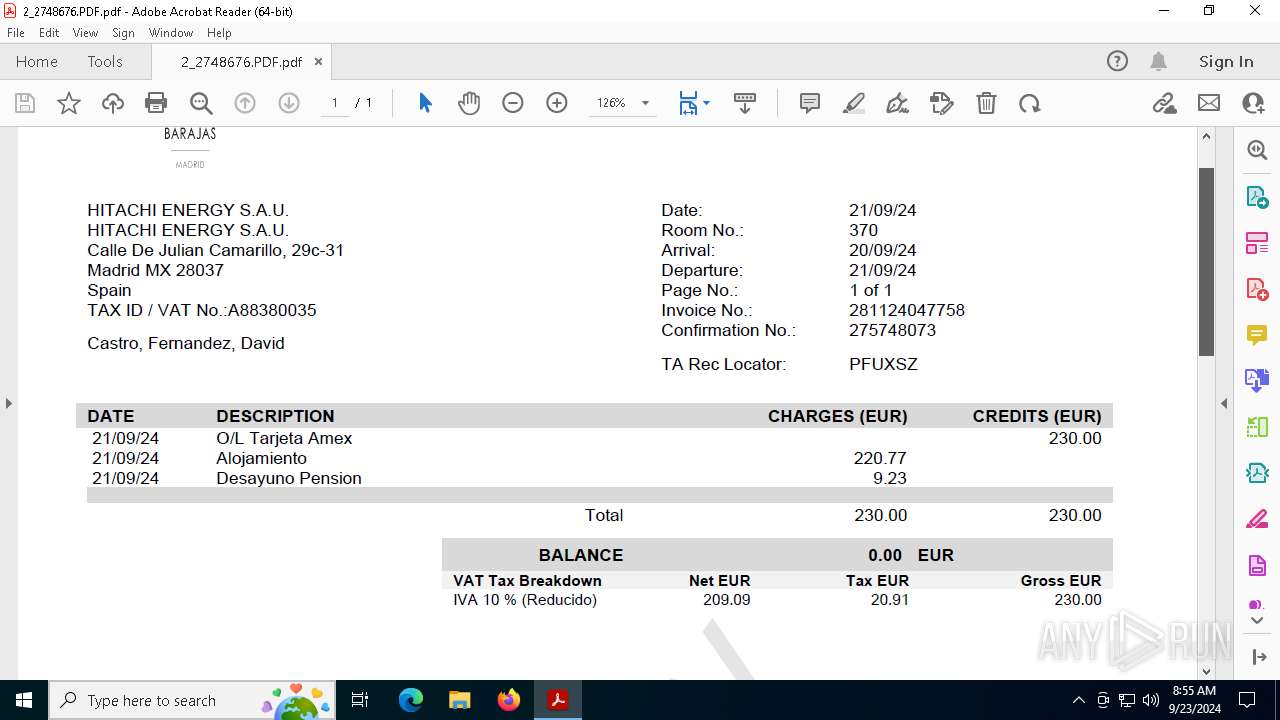Open the Help menu

(219, 33)
